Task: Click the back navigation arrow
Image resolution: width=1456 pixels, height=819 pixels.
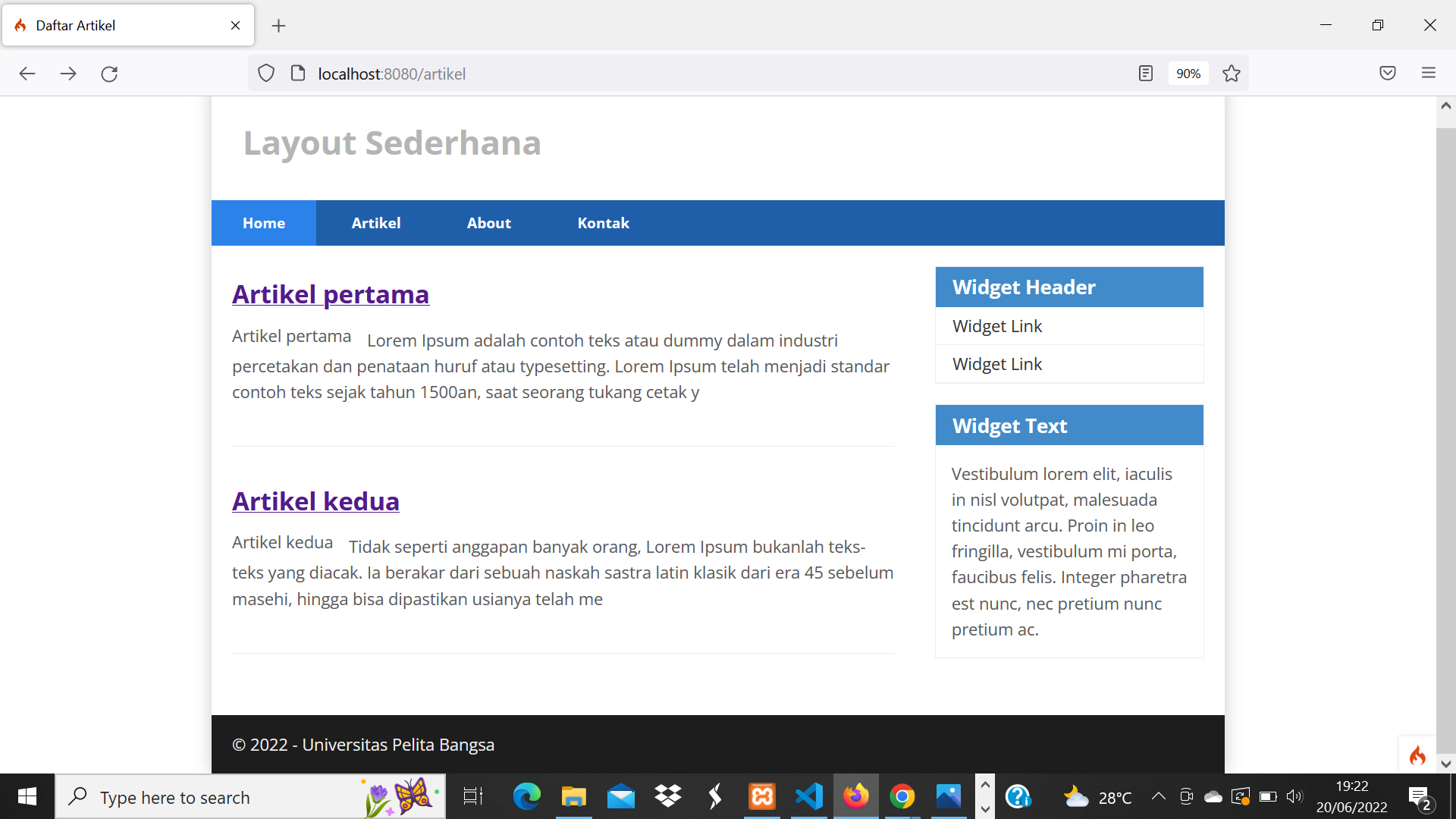Action: [x=27, y=74]
